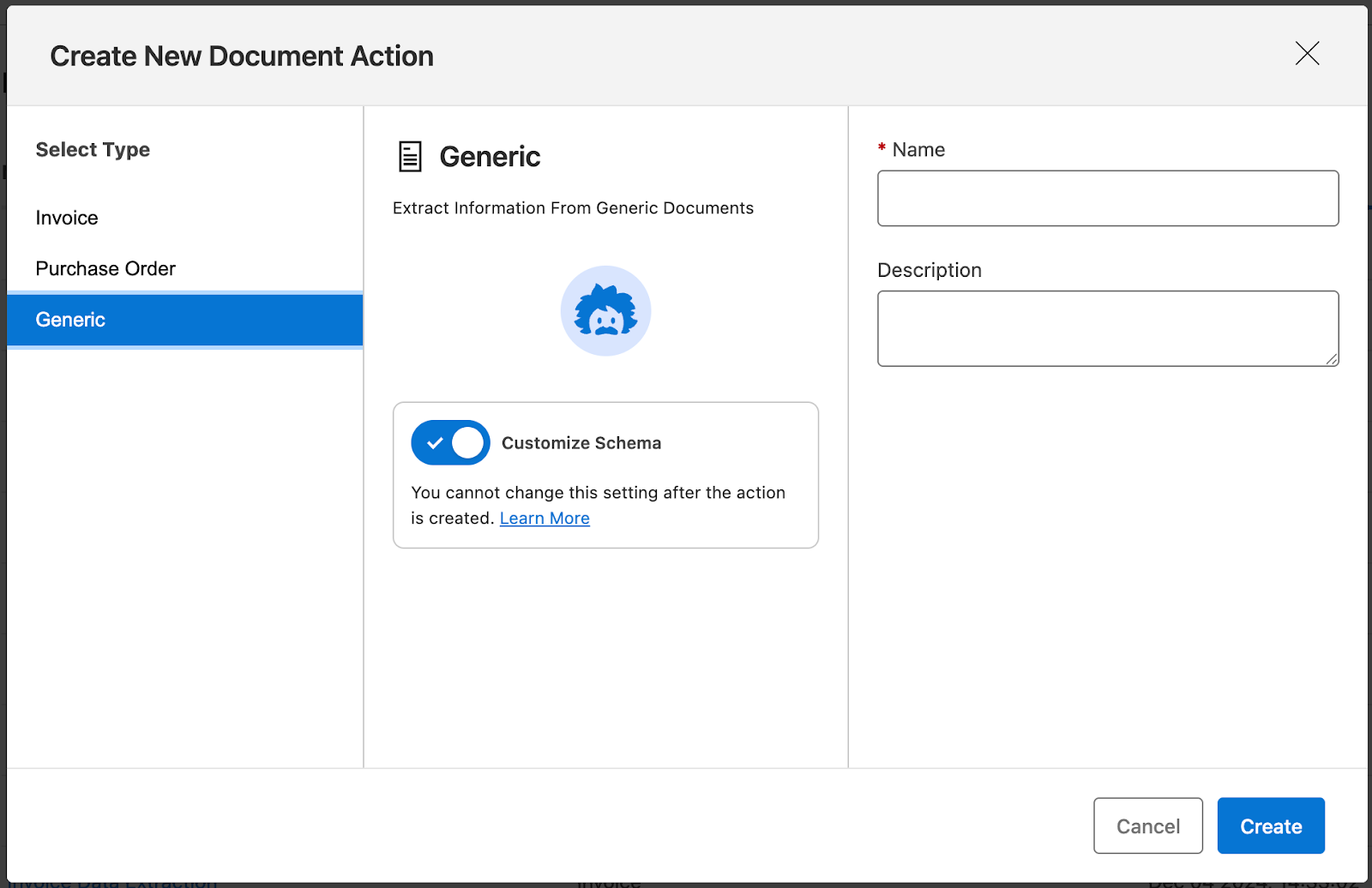The height and width of the screenshot is (888, 1372).
Task: Click the Customize Schema label
Action: [581, 442]
